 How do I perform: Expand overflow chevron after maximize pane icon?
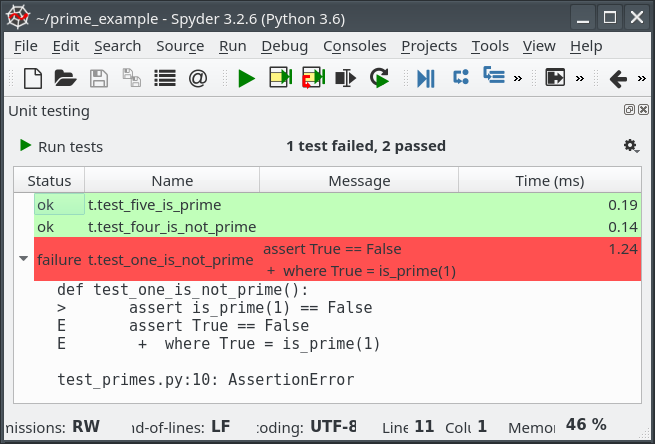click(580, 79)
